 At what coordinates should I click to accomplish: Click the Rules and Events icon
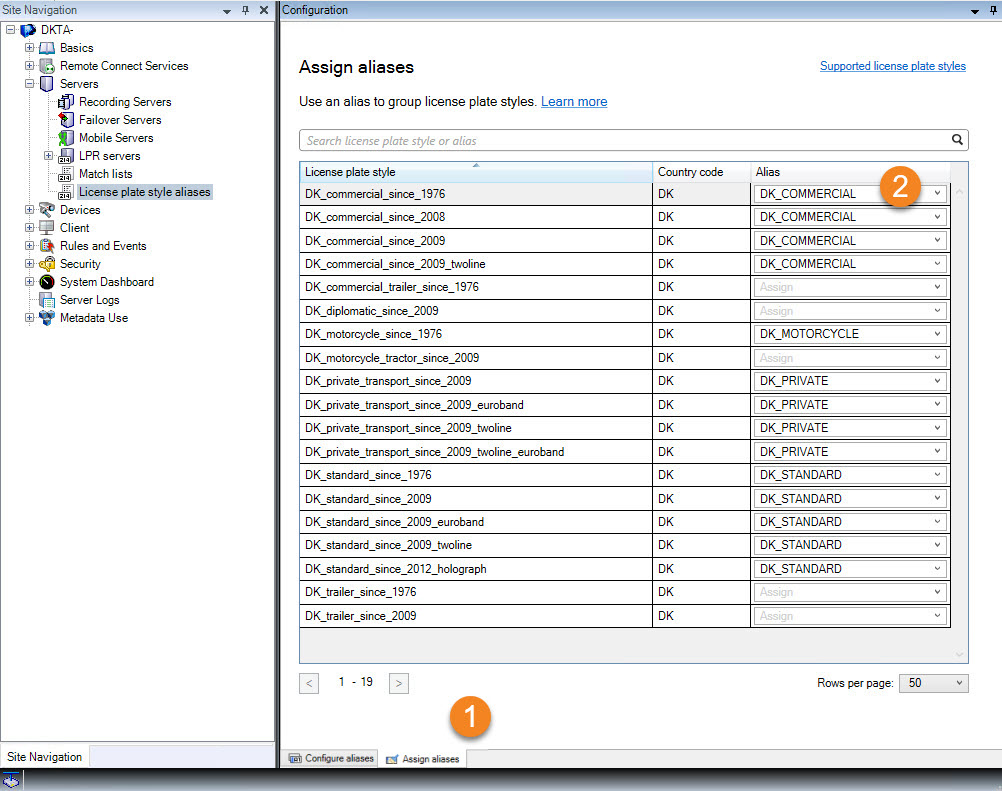click(47, 246)
